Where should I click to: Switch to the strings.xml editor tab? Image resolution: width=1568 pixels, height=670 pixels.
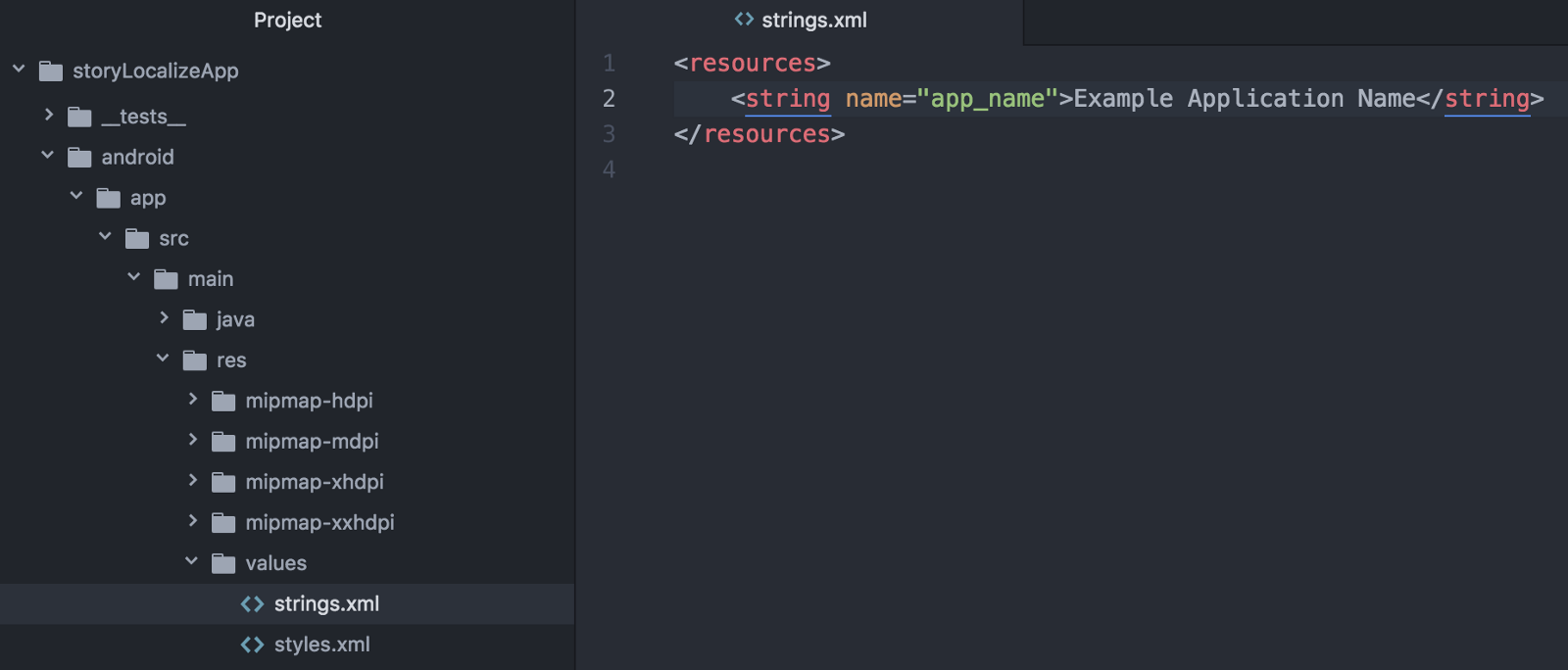[x=813, y=21]
